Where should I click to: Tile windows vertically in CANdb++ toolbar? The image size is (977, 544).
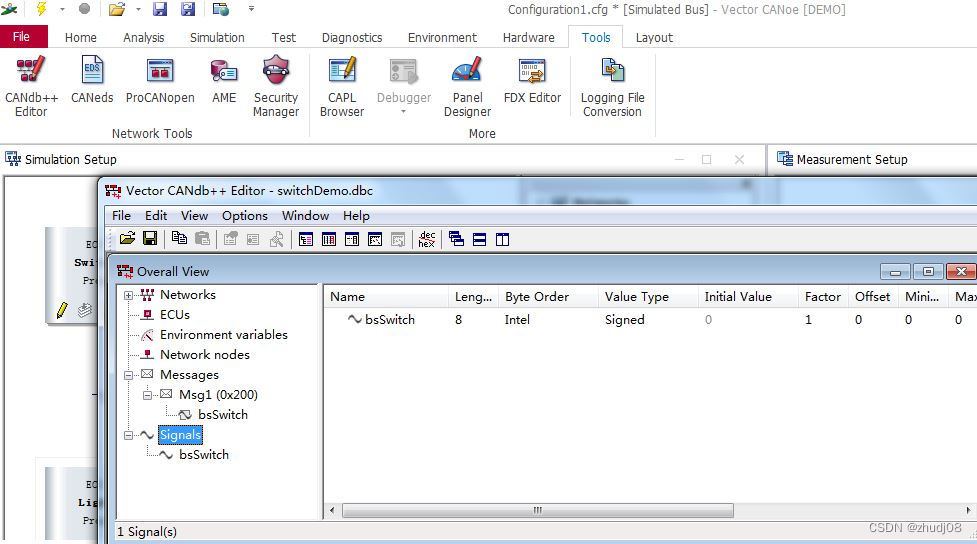click(x=502, y=239)
